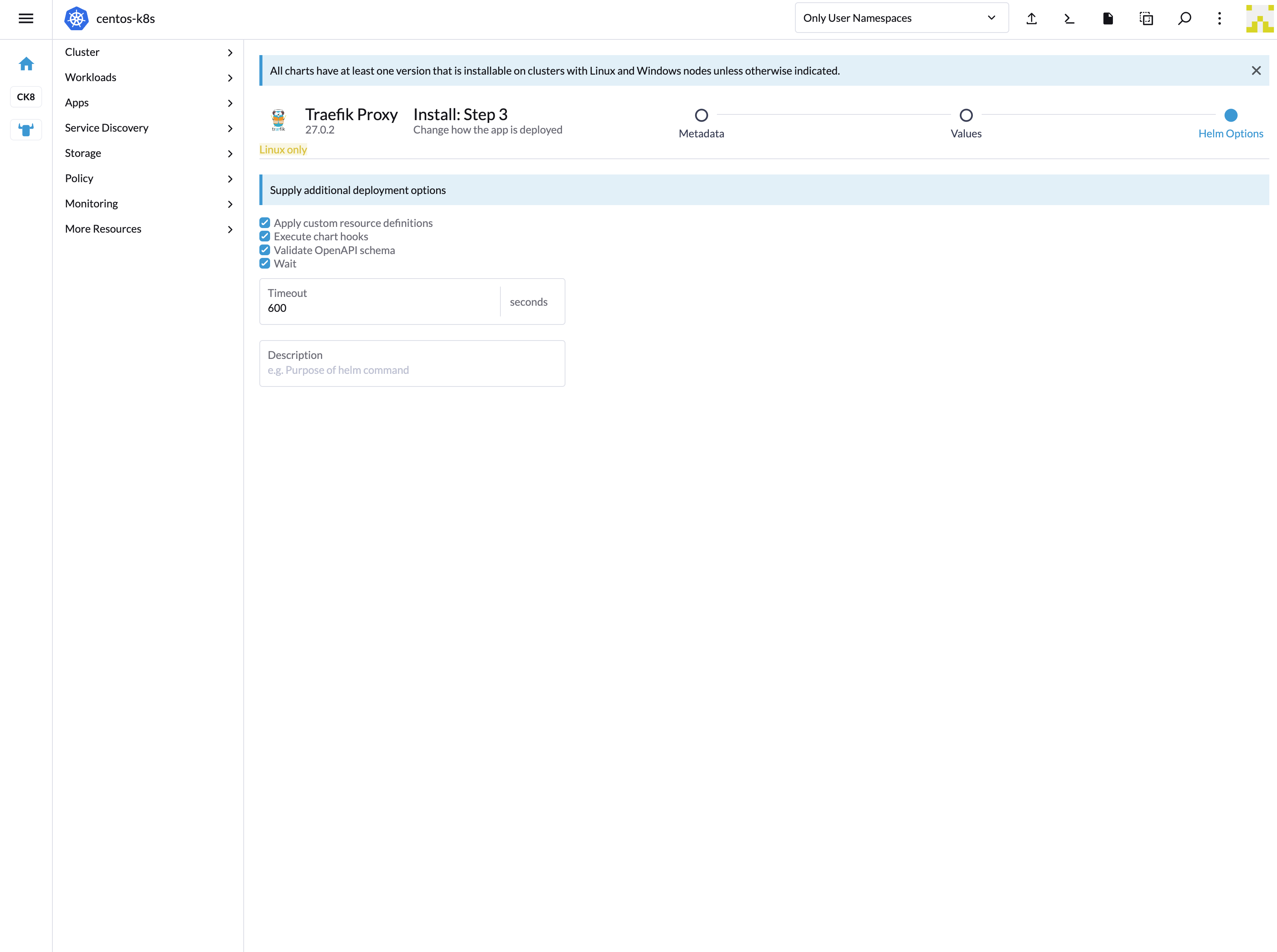This screenshot has height=952, width=1277.
Task: Click the Traefik Proxy title
Action: click(x=351, y=114)
